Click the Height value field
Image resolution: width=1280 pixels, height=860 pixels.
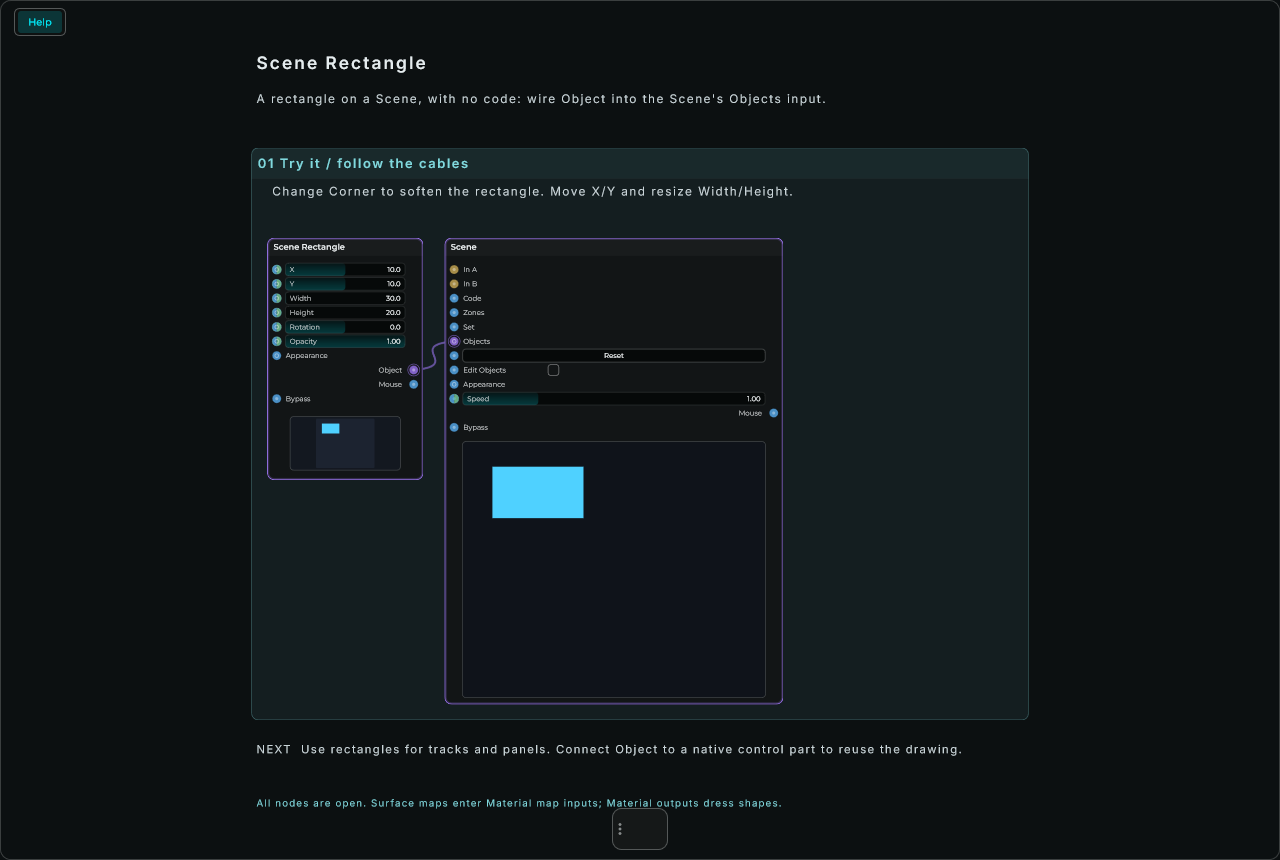345,313
